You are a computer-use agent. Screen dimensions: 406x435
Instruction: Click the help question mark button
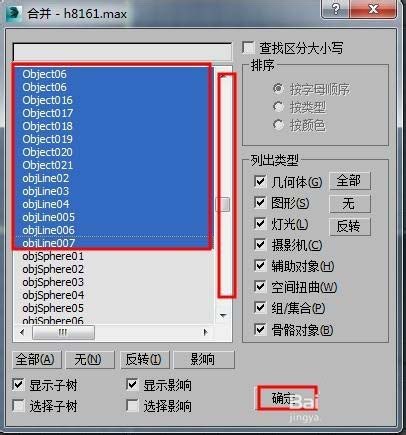(x=336, y=8)
